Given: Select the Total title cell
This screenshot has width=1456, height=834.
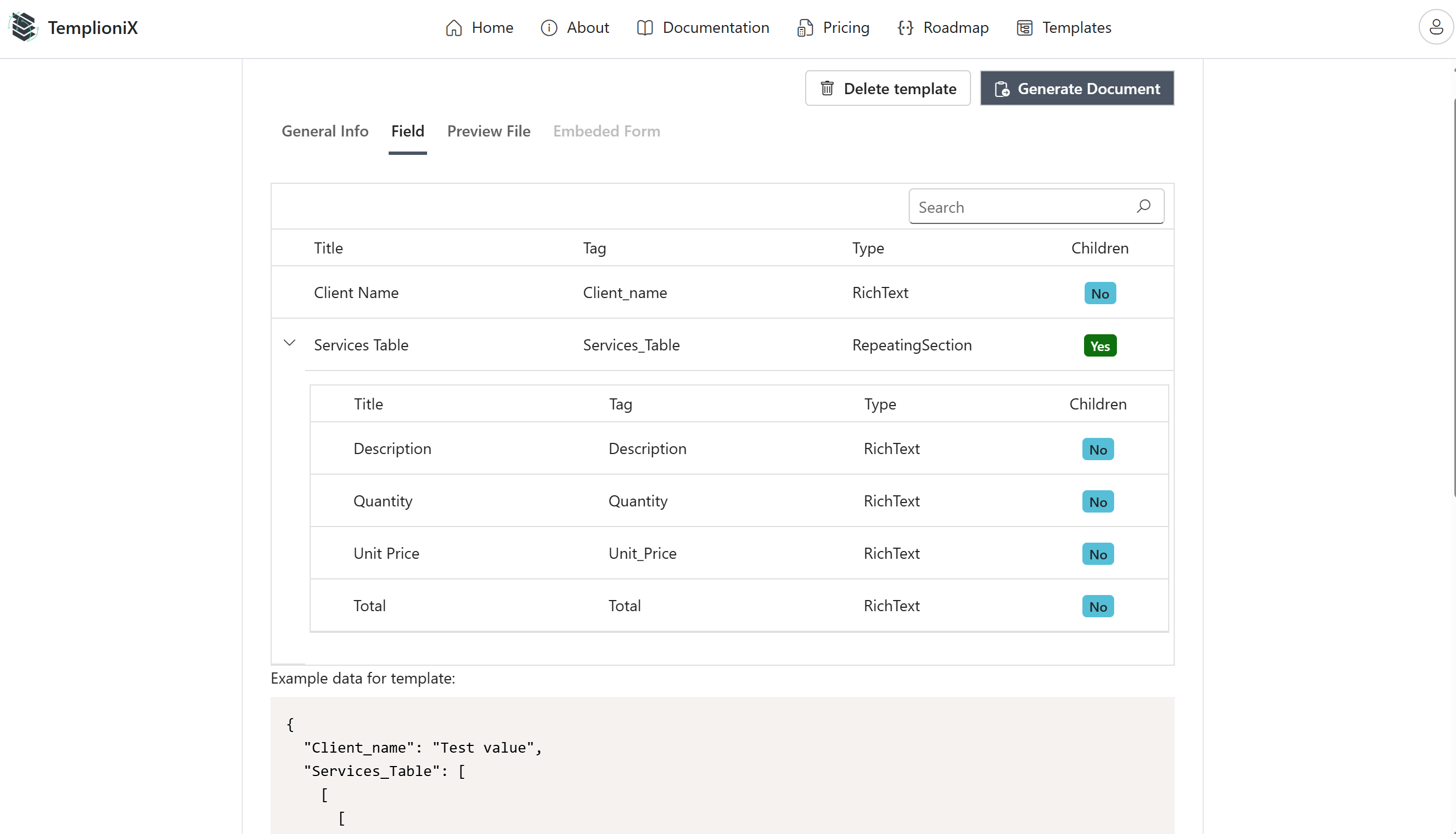Looking at the screenshot, I should pyautogui.click(x=370, y=606).
